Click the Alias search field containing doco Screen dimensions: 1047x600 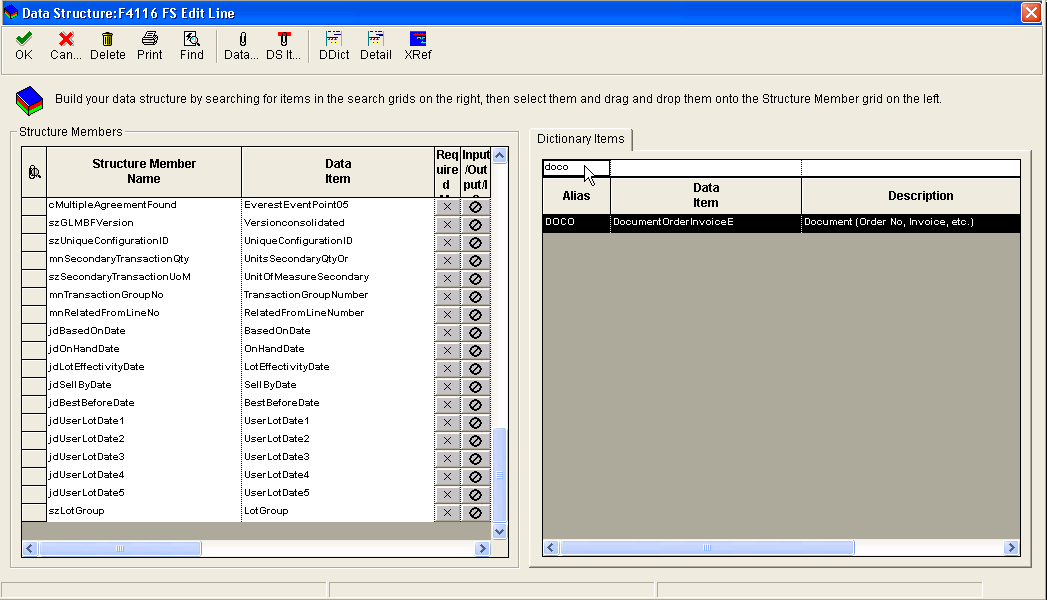(x=576, y=168)
